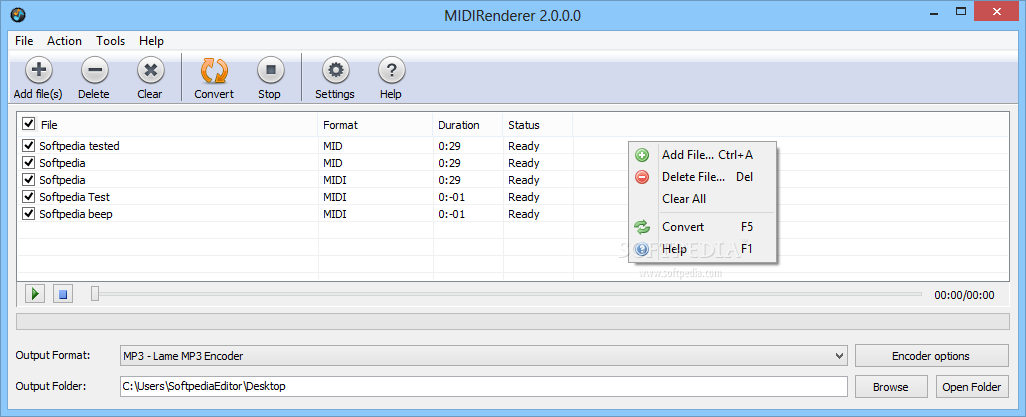Choose Add File... in context menu
Image resolution: width=1026 pixels, height=417 pixels.
coord(703,155)
